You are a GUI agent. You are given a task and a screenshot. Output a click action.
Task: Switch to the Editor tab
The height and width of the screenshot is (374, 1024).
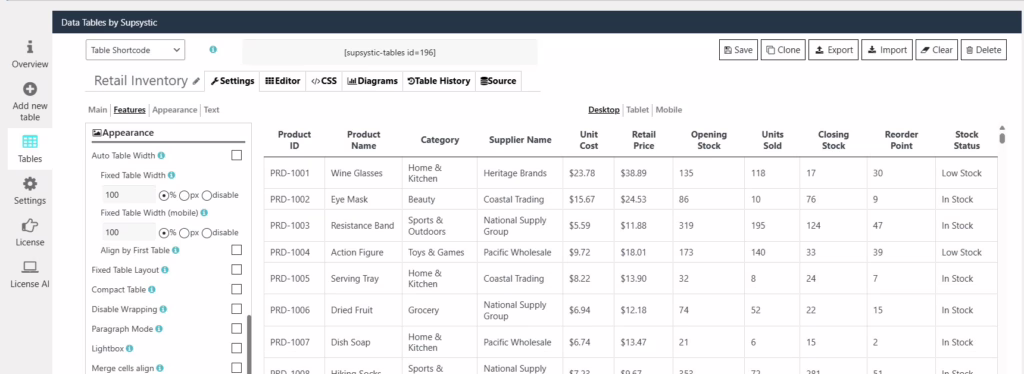click(x=283, y=81)
